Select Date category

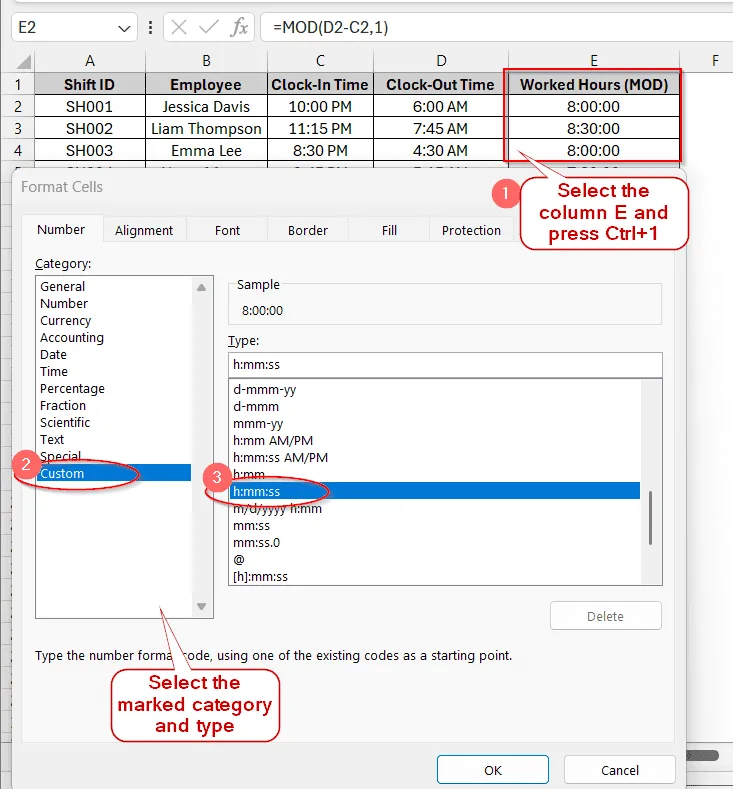coord(115,355)
